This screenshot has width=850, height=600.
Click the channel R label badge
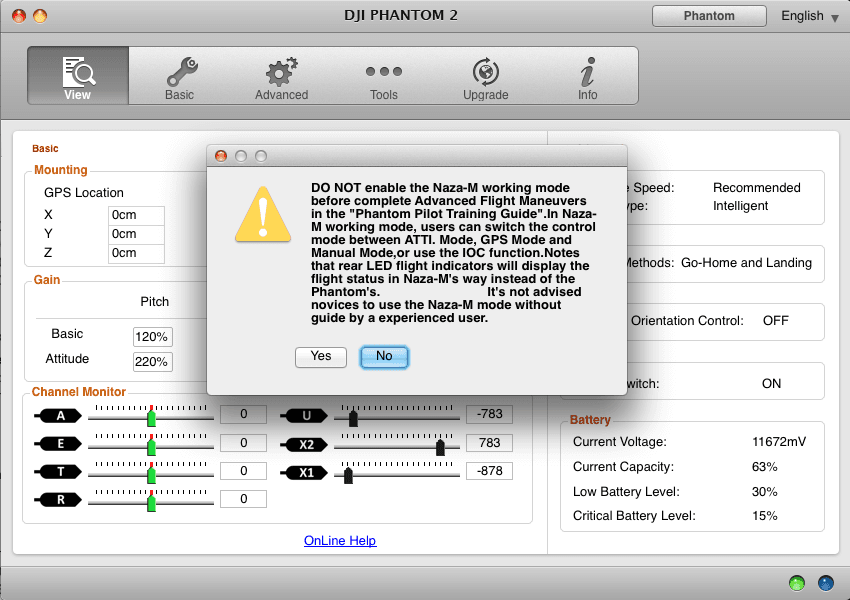point(58,500)
